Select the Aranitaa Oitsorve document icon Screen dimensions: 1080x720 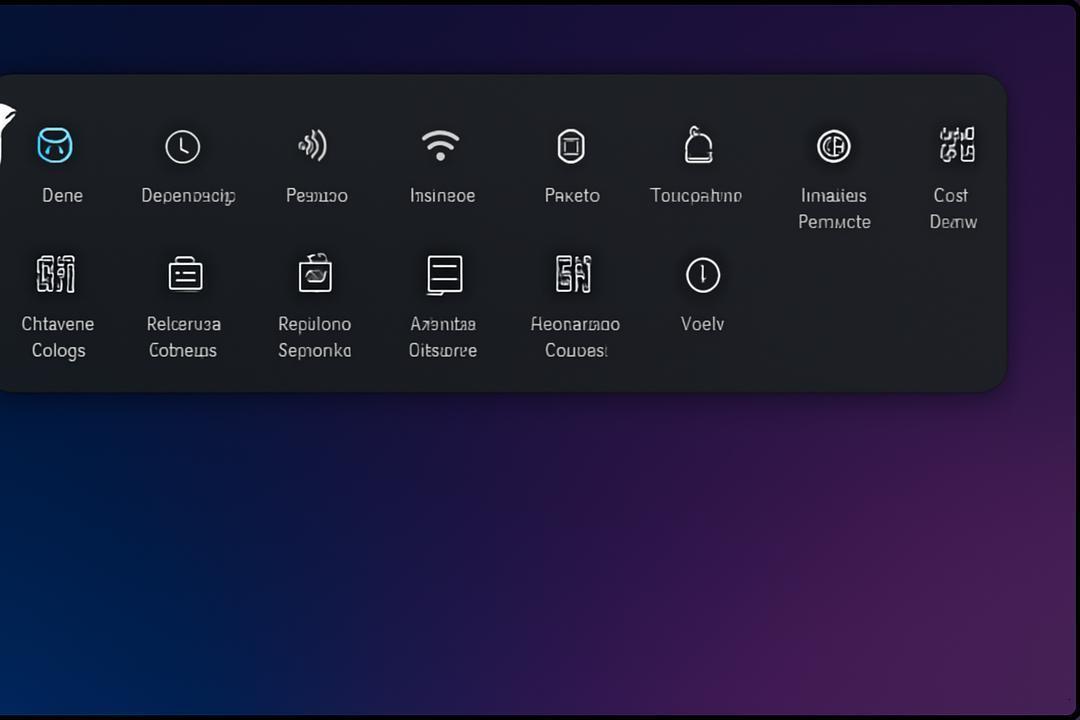click(x=444, y=274)
